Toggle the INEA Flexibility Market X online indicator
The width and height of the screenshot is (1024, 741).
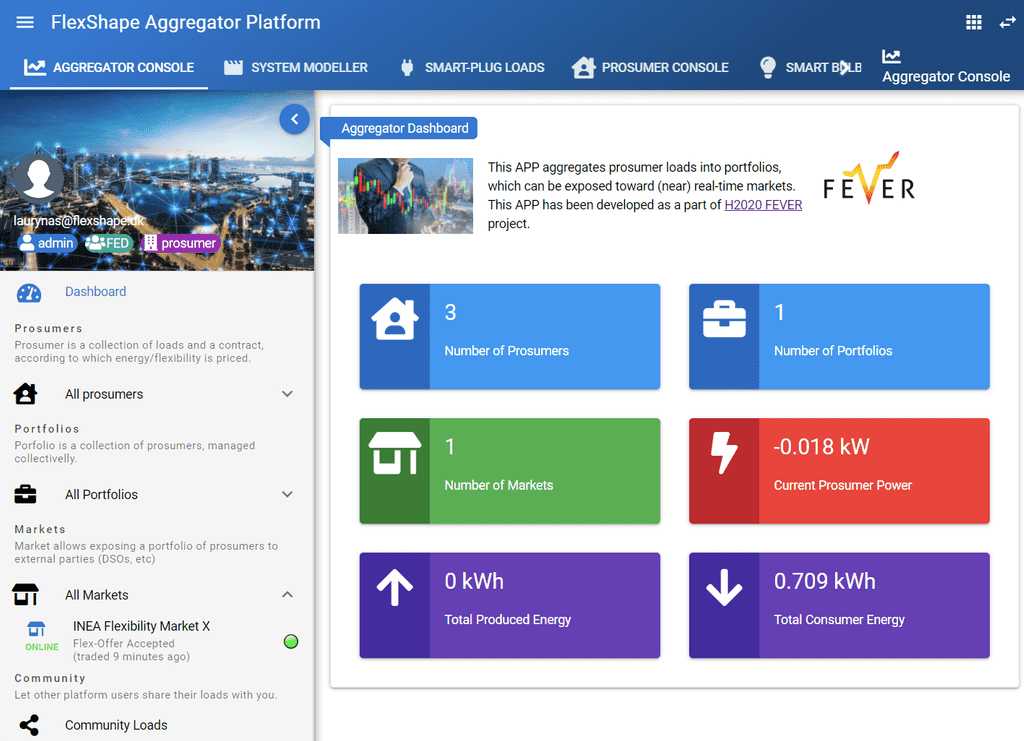click(290, 641)
